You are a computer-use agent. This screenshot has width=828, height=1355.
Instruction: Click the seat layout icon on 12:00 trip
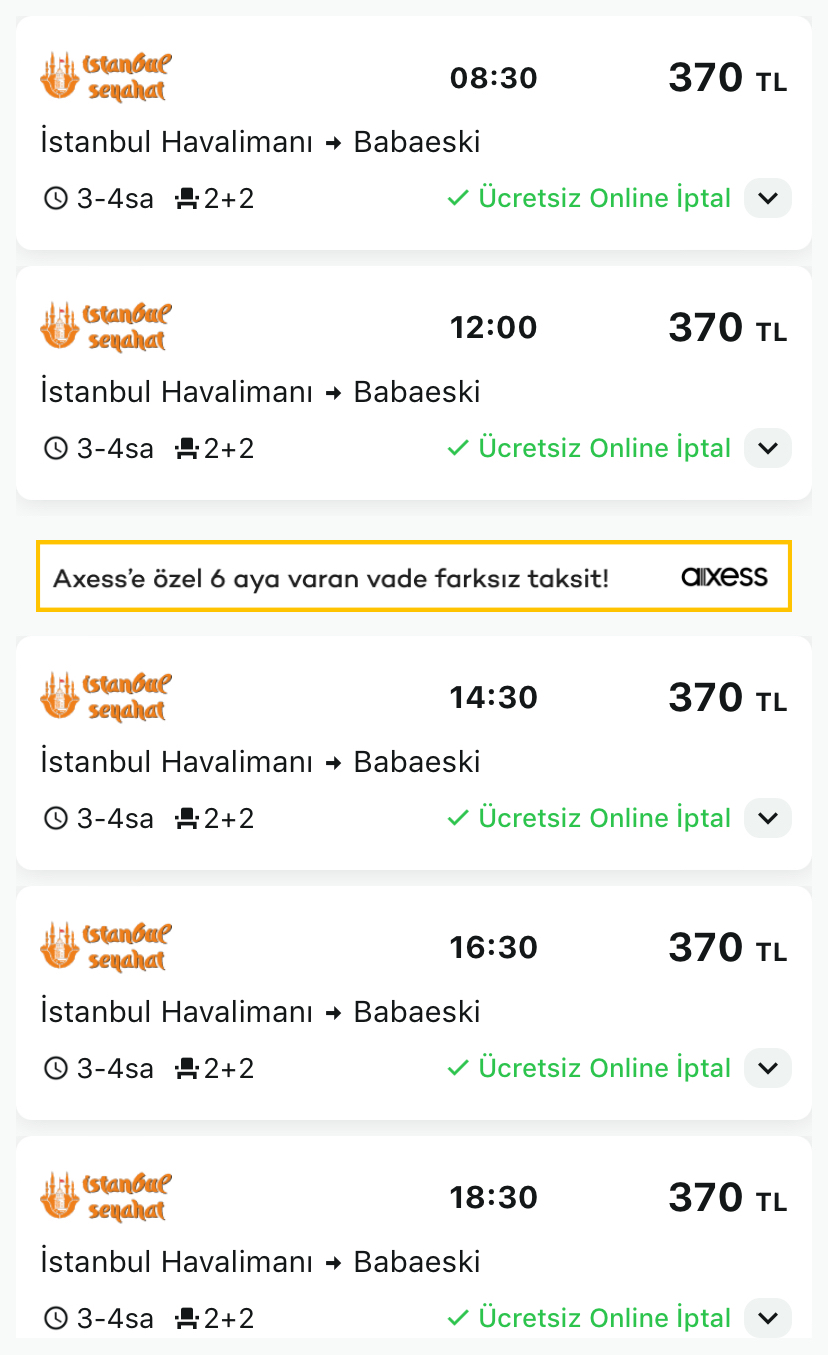click(187, 448)
